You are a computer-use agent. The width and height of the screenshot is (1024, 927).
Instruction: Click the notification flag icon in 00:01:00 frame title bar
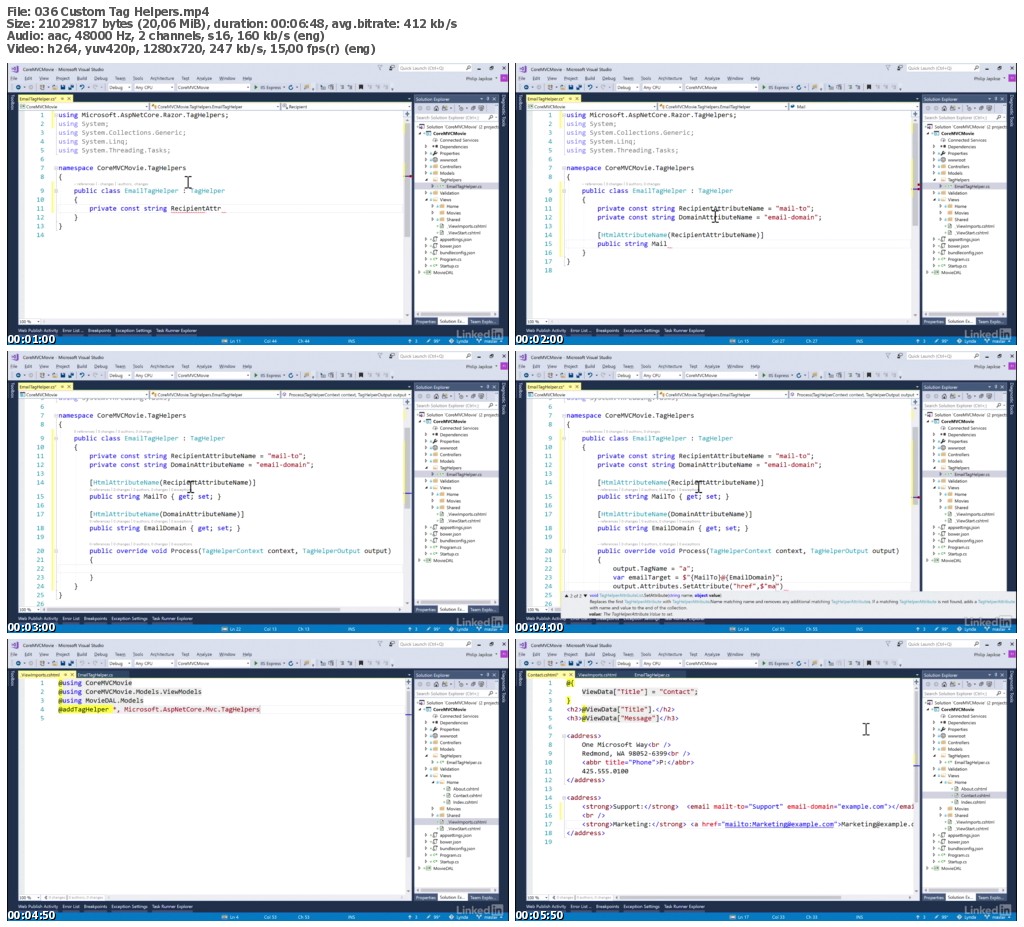pyautogui.click(x=379, y=68)
